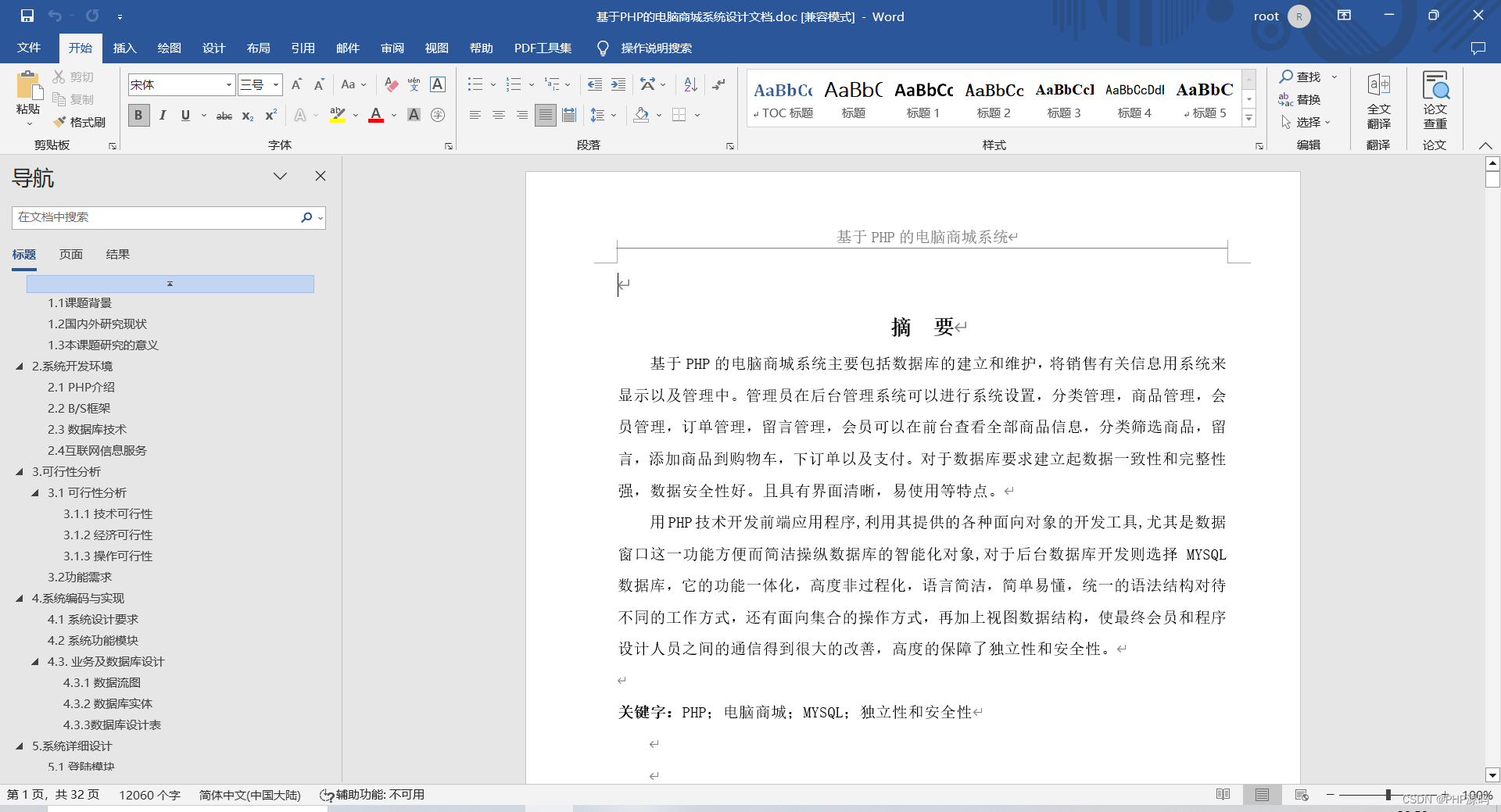Image resolution: width=1501 pixels, height=812 pixels.
Task: Switch navigation to 页面 (Pages) tab
Action: 71,255
